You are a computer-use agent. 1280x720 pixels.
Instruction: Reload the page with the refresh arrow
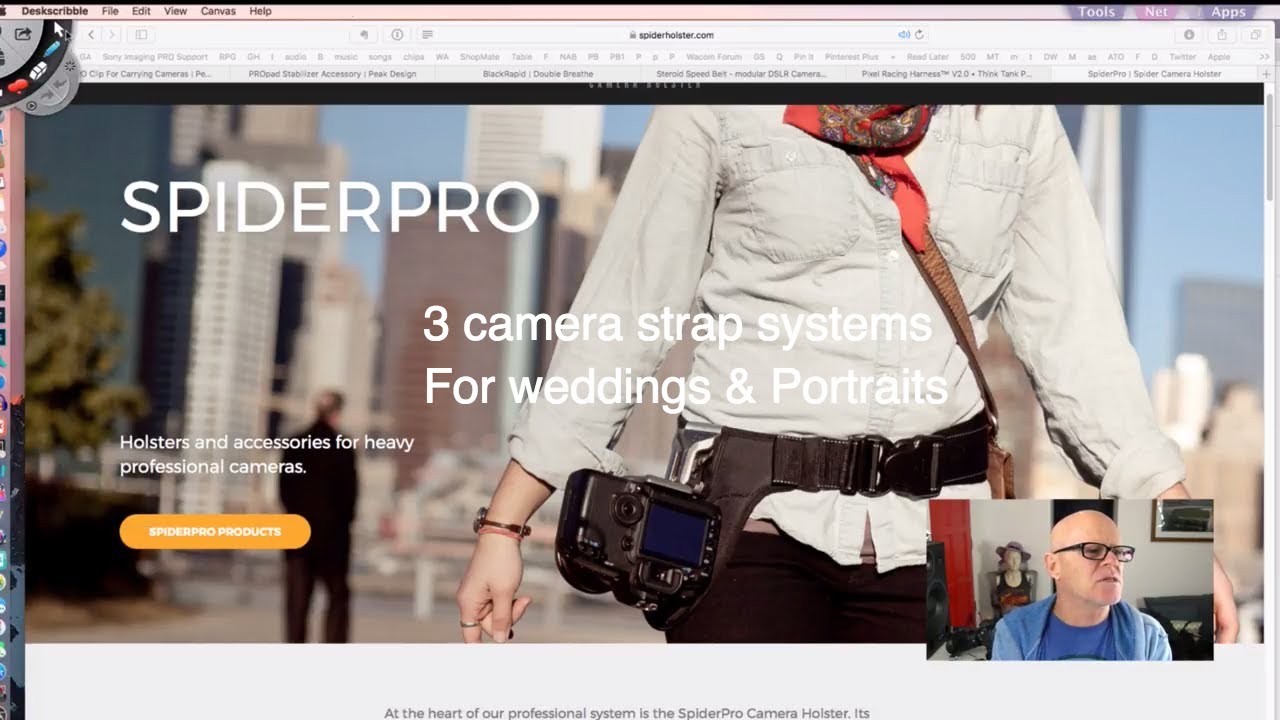(x=919, y=34)
